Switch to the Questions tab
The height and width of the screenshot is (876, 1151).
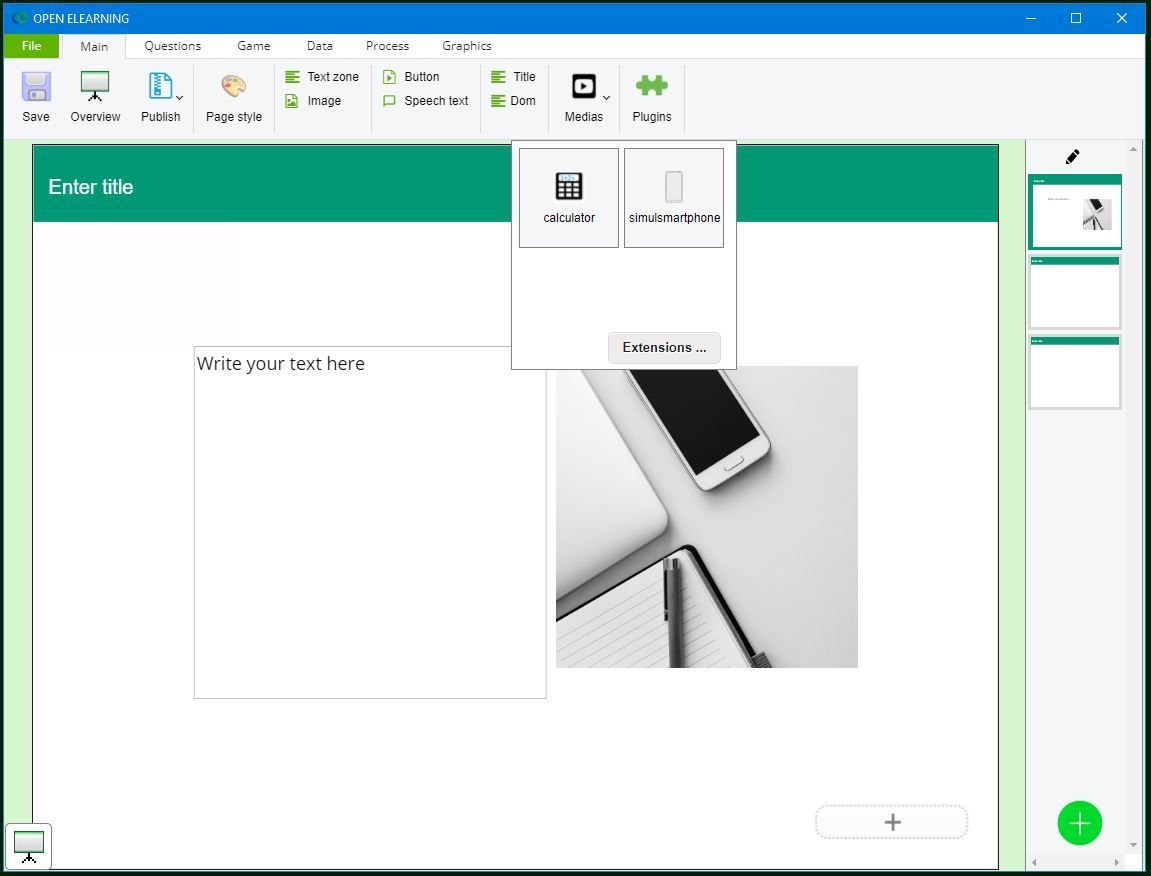[172, 46]
